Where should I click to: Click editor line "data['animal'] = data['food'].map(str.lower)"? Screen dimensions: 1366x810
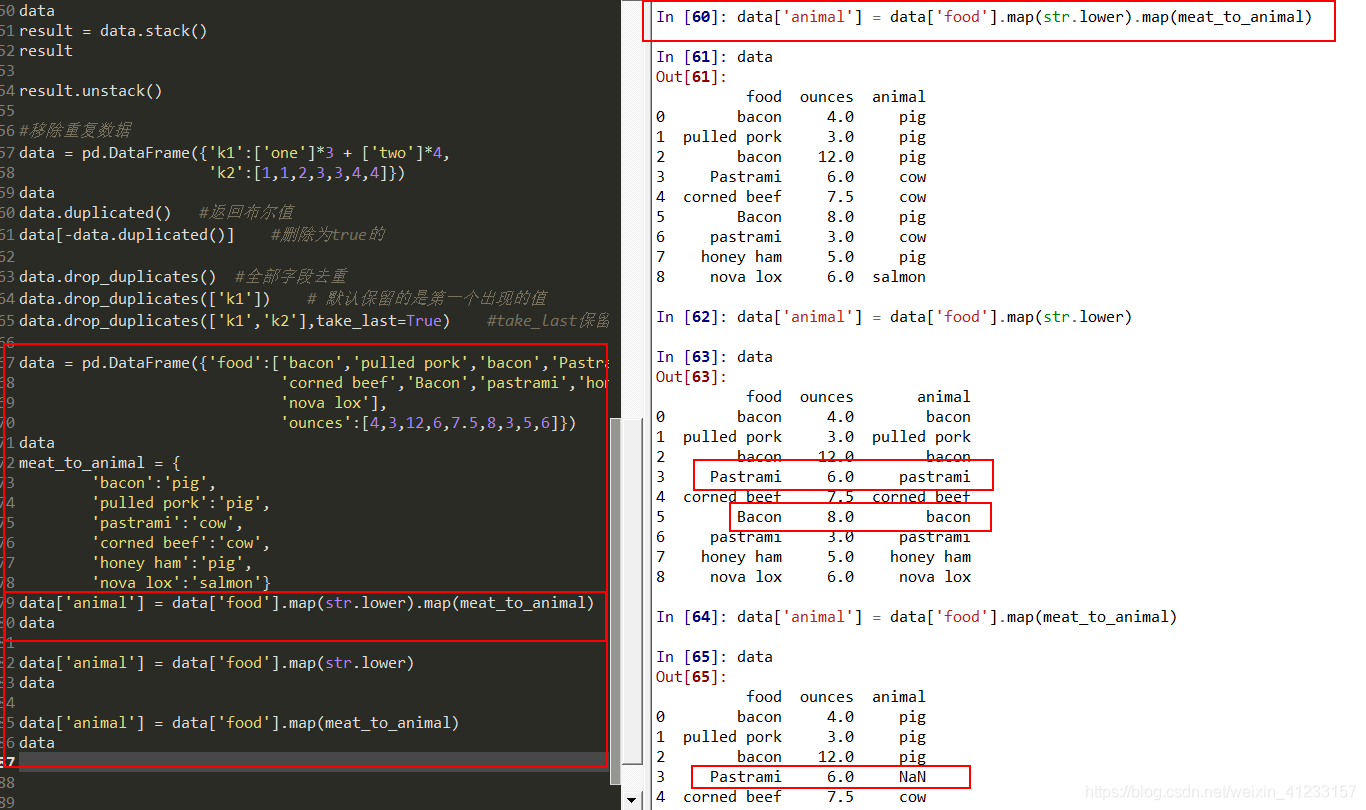pyautogui.click(x=216, y=662)
